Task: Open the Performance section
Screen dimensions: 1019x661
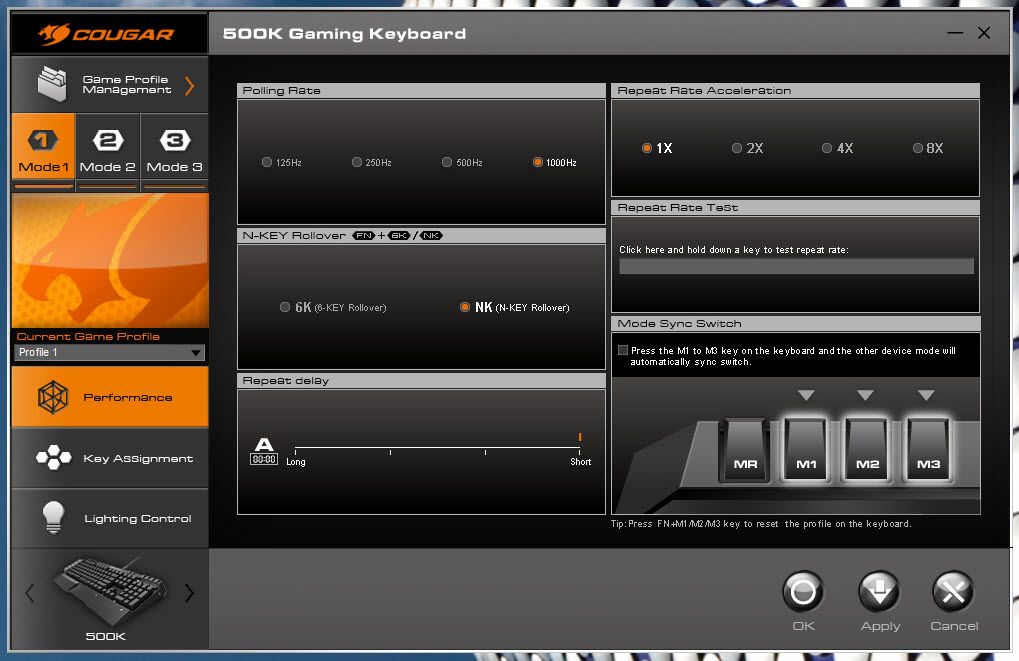Action: (110, 397)
